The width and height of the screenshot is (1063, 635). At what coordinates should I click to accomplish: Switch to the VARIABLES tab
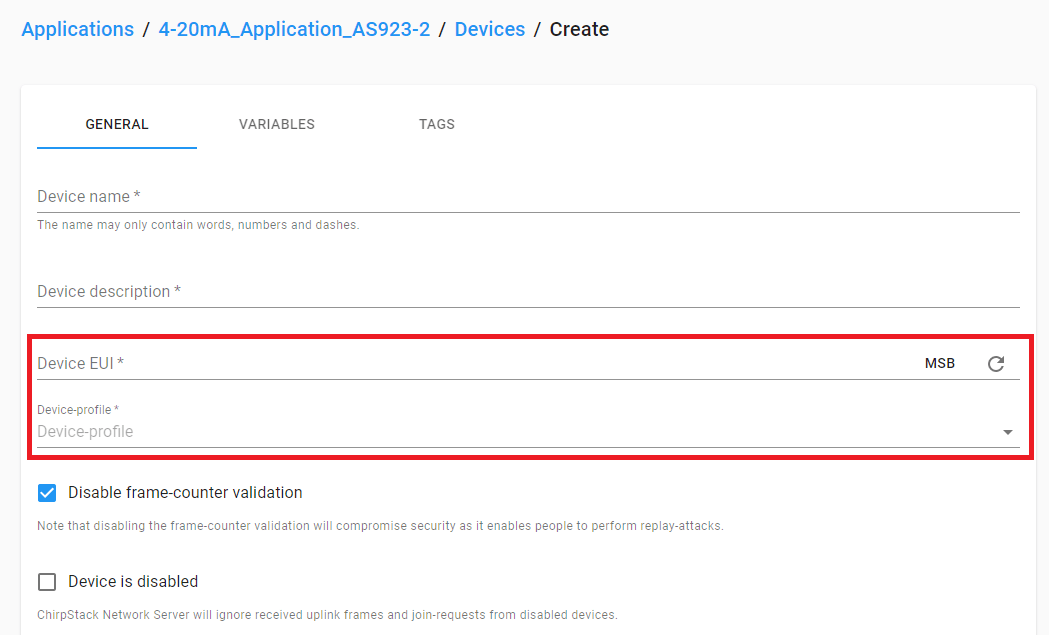[x=276, y=124]
